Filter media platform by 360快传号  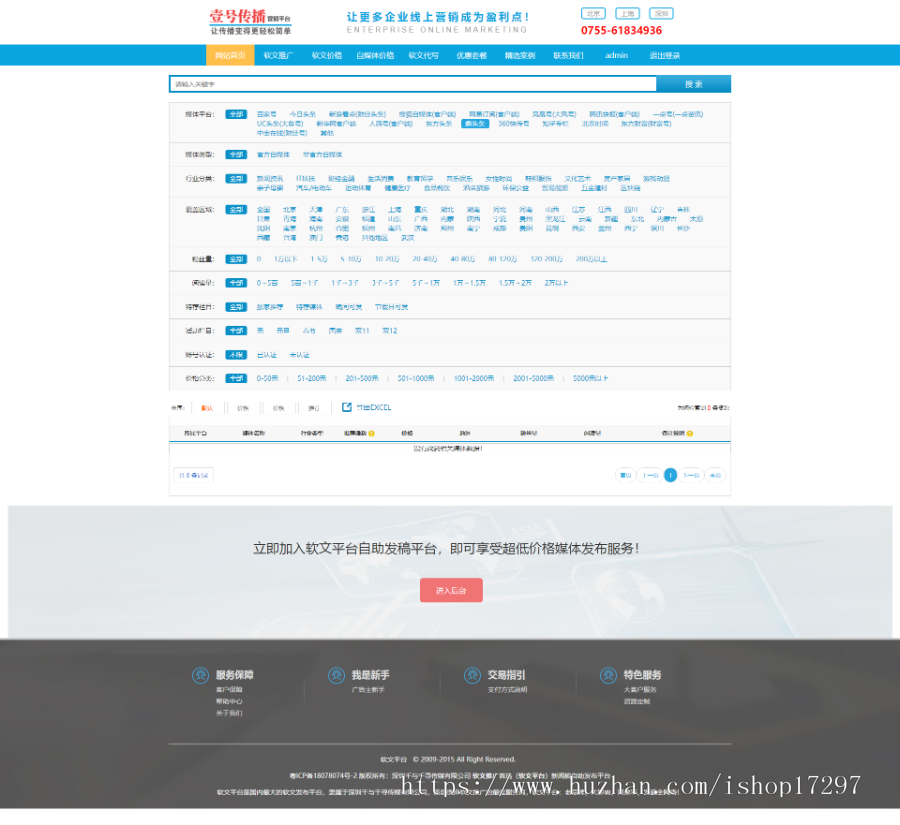click(514, 123)
